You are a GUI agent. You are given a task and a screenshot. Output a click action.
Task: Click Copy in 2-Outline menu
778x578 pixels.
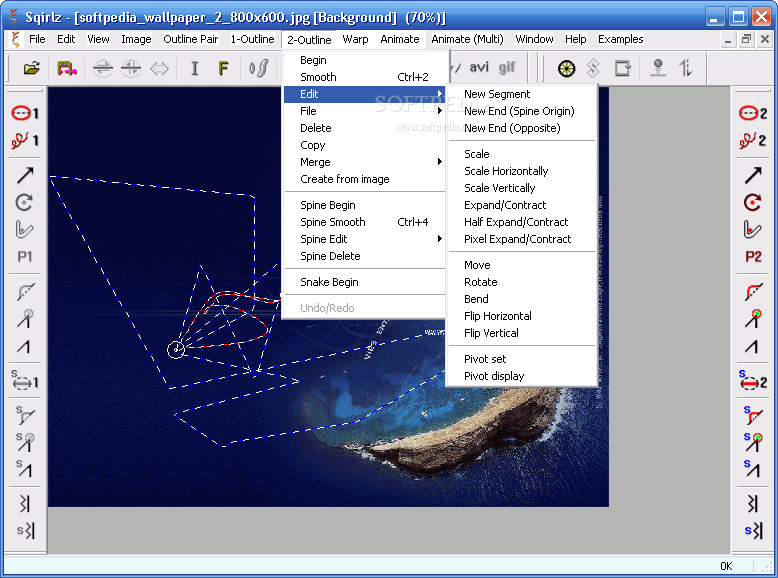[x=364, y=145]
